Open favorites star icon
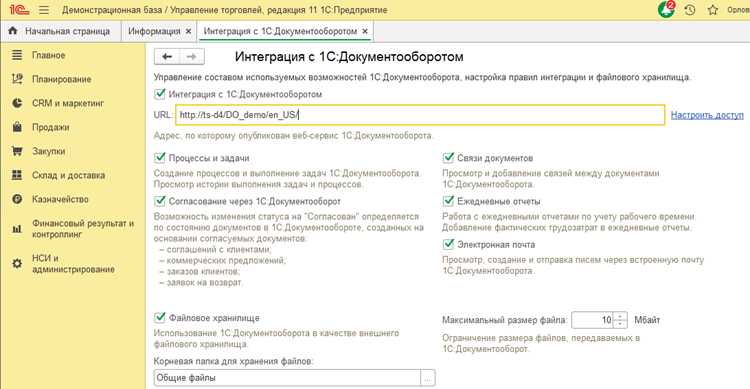Screen dimensions: 750x389 point(713,10)
